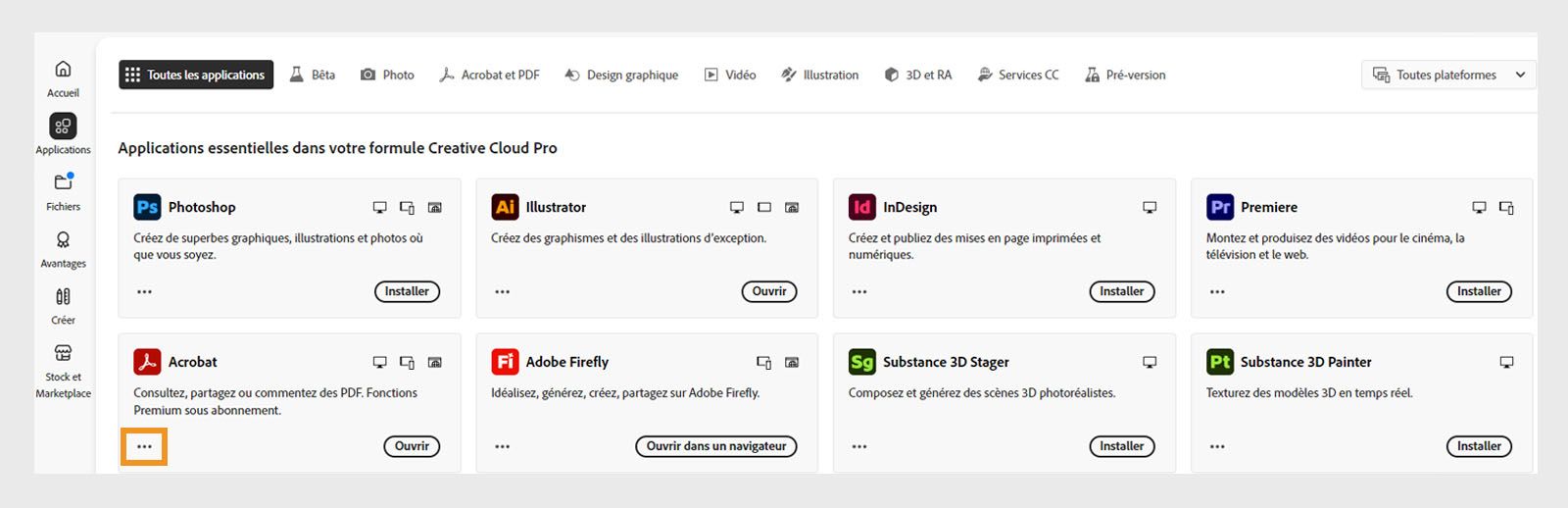Image resolution: width=1568 pixels, height=508 pixels.
Task: Open Fichiers in the sidebar
Action: click(63, 191)
